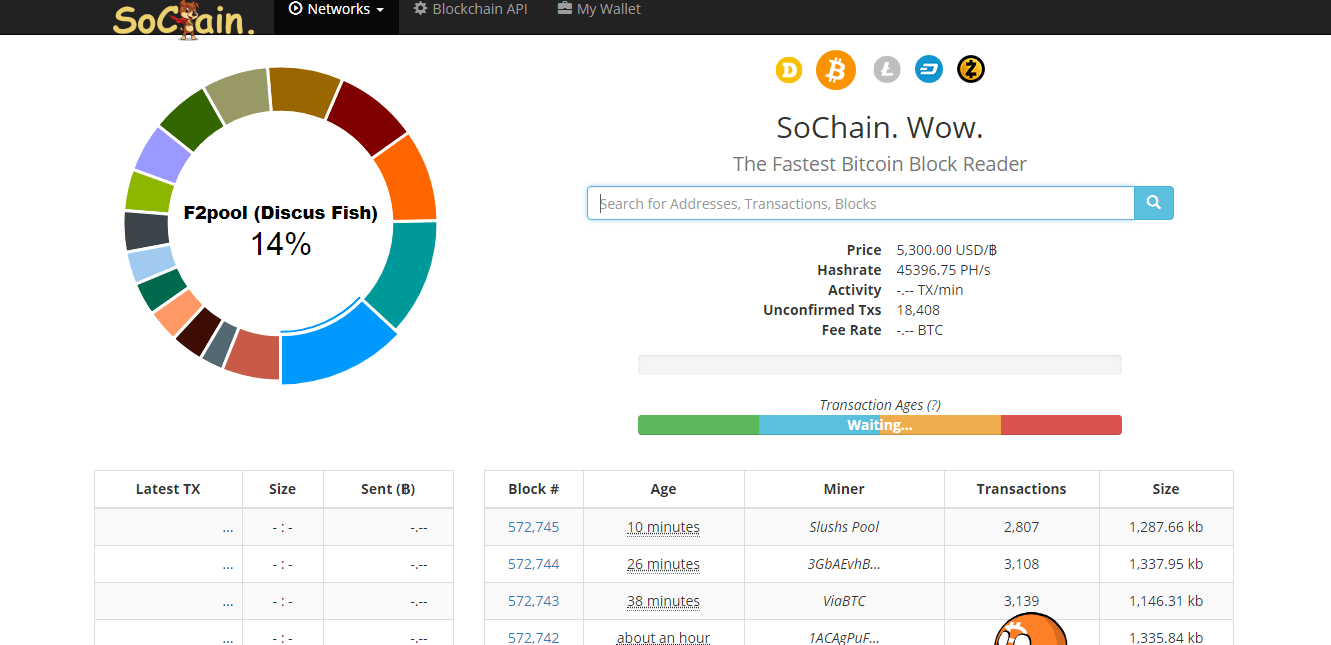The image size is (1331, 645).
Task: Click the 1,287.66 kb block size
Action: coord(1165,527)
